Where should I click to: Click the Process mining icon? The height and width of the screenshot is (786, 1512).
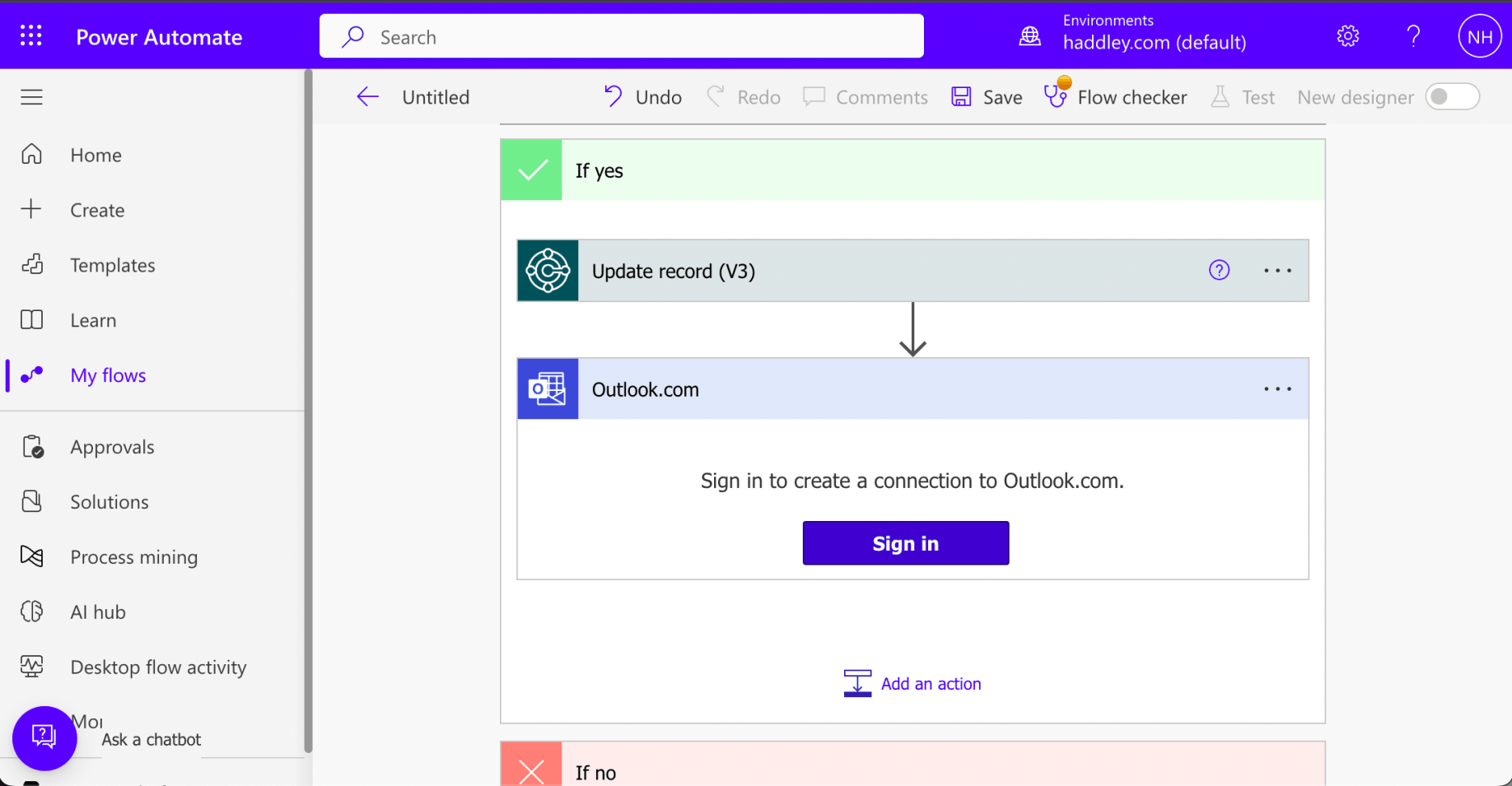coord(31,556)
